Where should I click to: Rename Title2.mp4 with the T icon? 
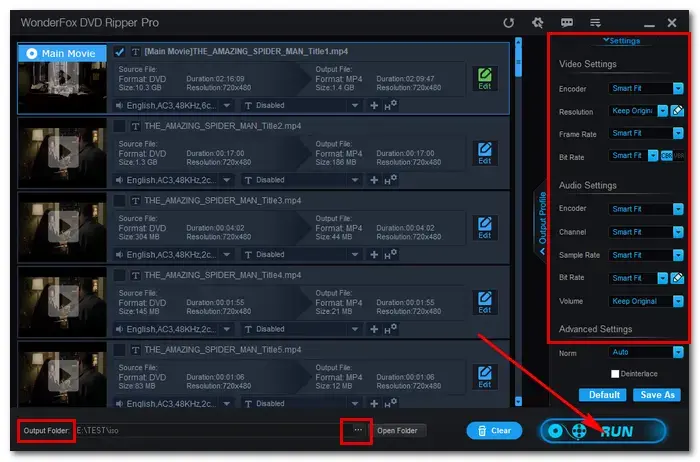(135, 126)
